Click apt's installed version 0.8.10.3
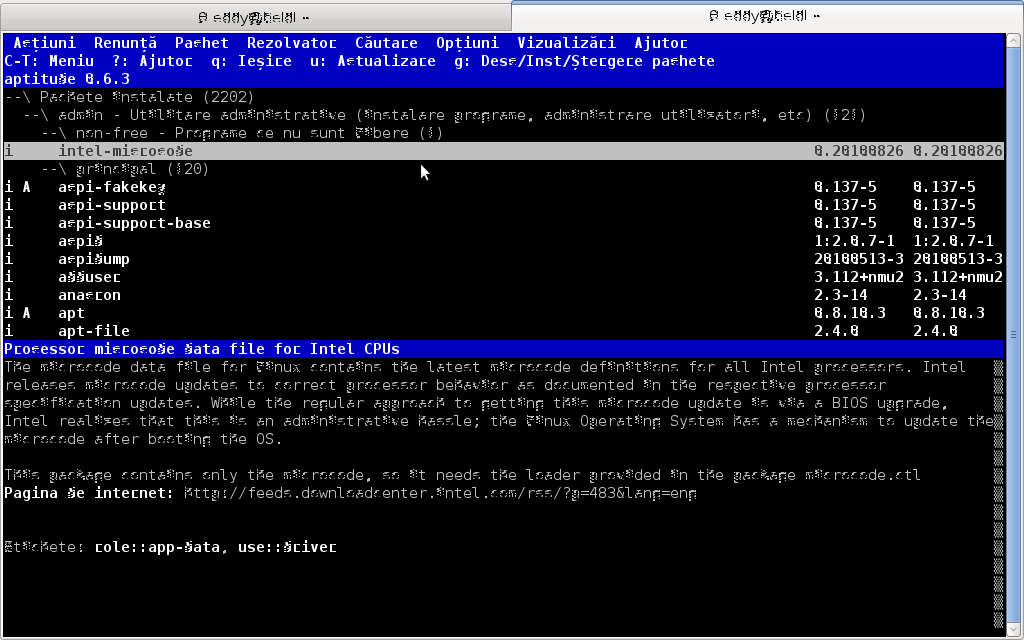Screen dimensions: 1024x640 click(x=850, y=313)
